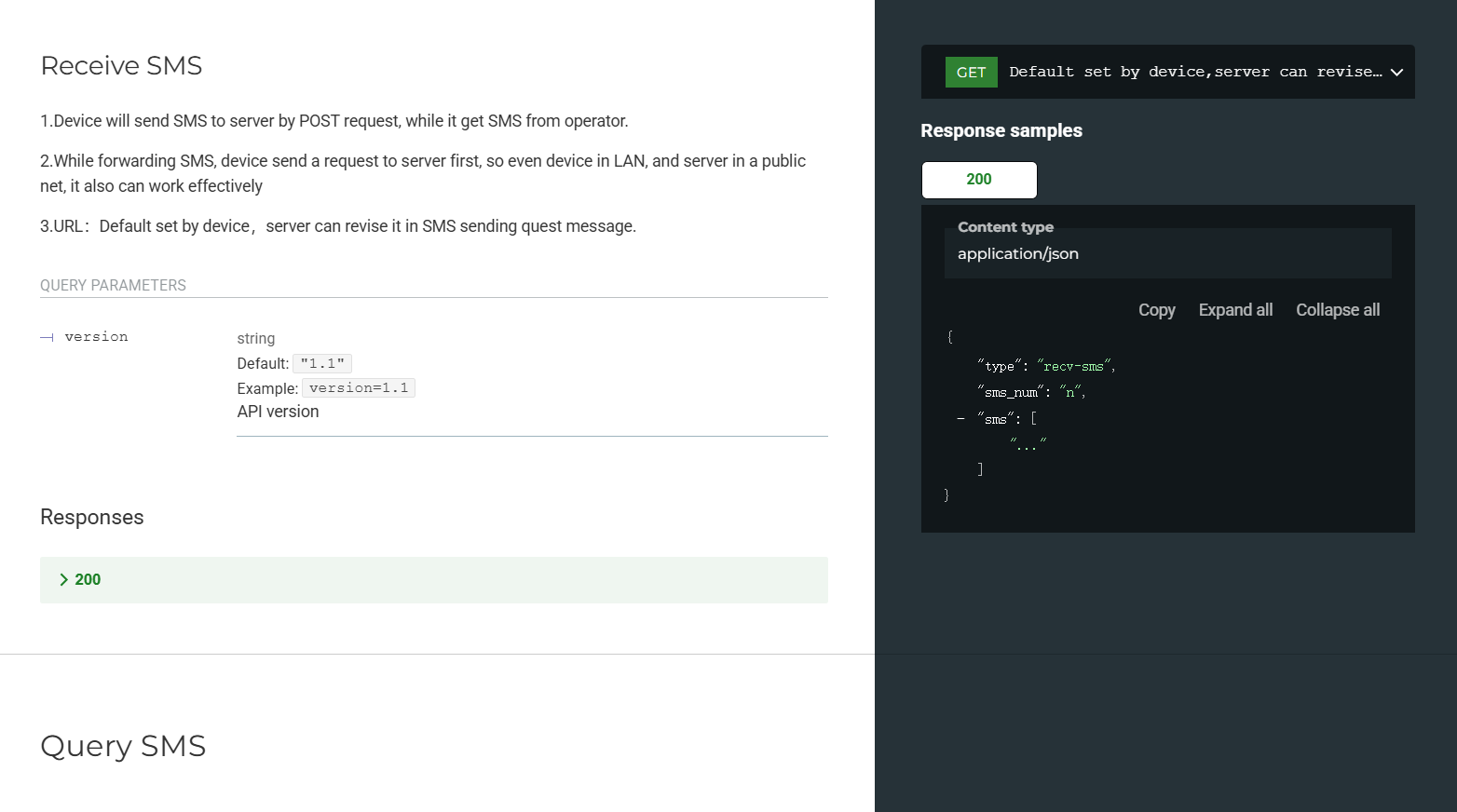
Task: Click the "recv-sms" value in JSON sample
Action: [1073, 367]
